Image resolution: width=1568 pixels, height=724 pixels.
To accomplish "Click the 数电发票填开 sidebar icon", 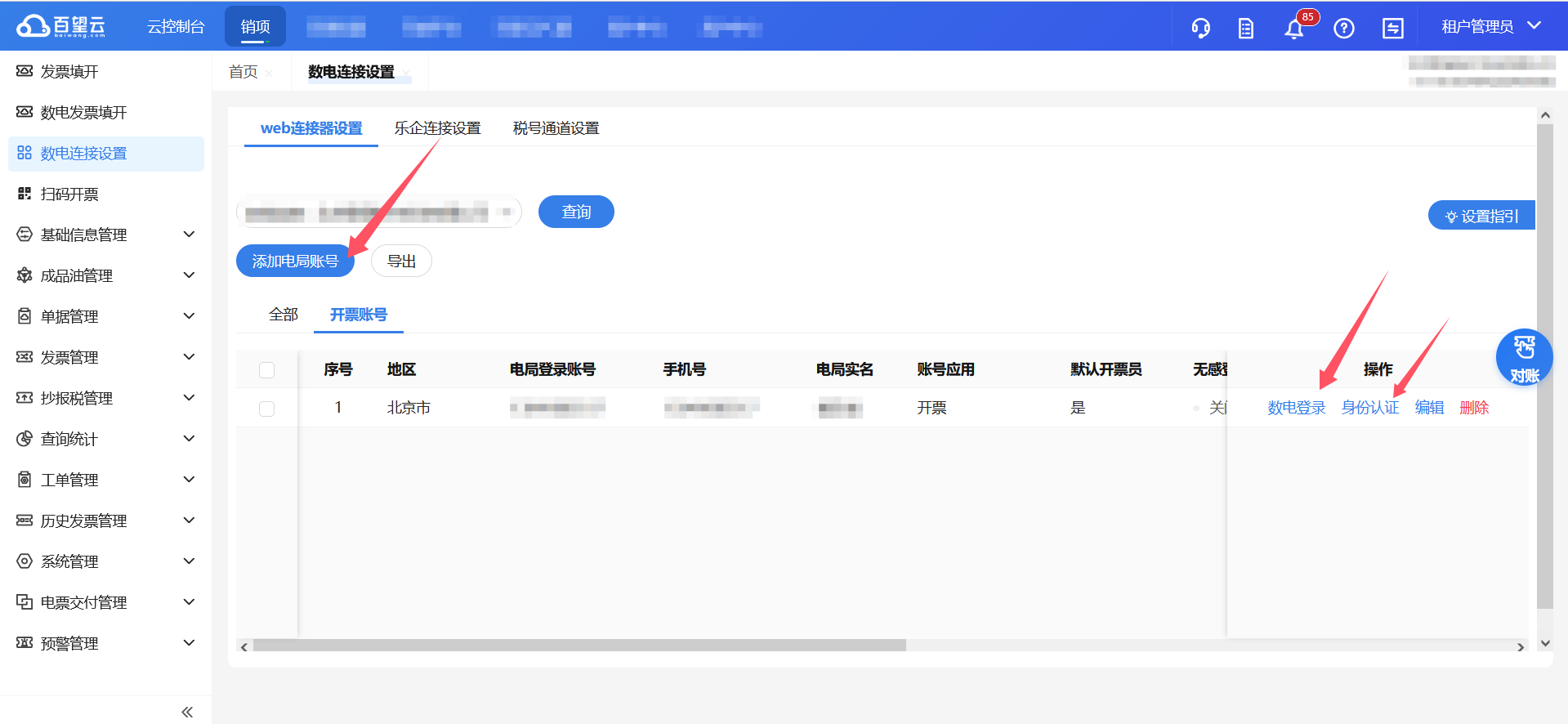I will [x=25, y=112].
